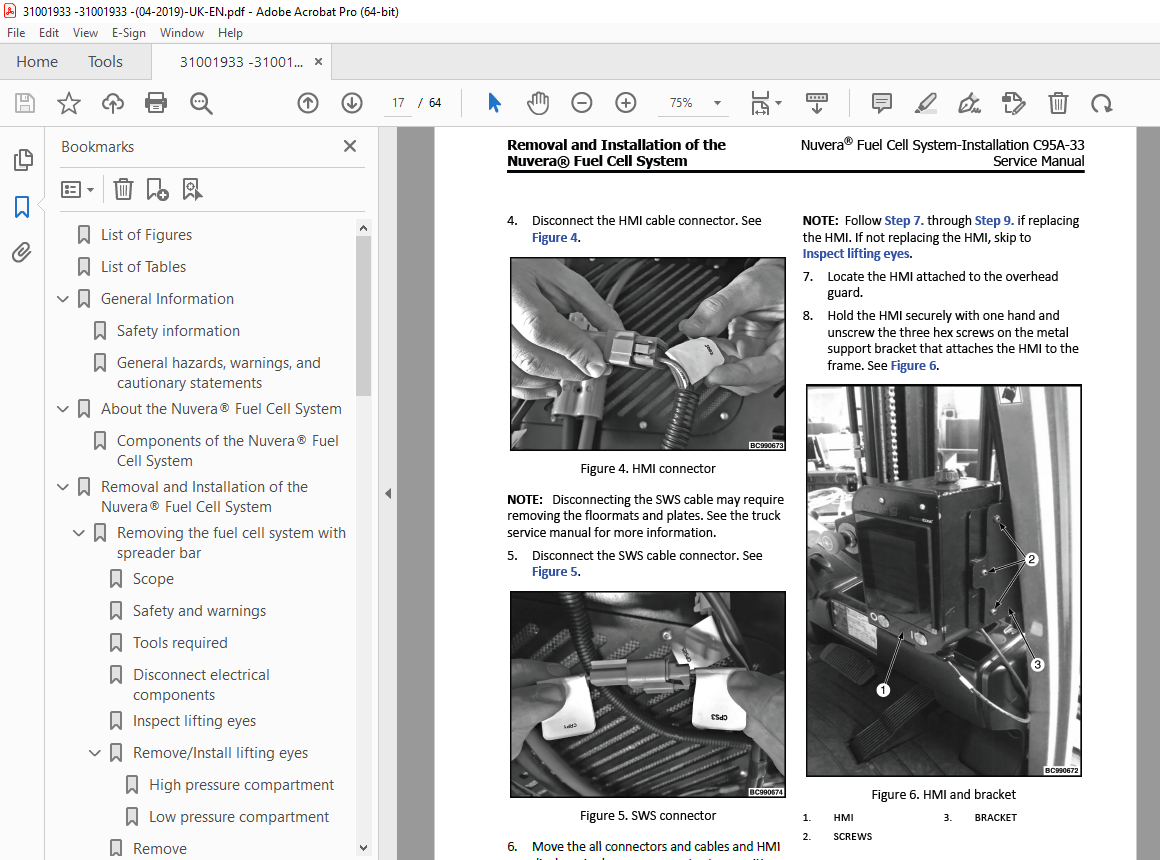Toggle the Bookmarks panel icon

pyautogui.click(x=22, y=206)
